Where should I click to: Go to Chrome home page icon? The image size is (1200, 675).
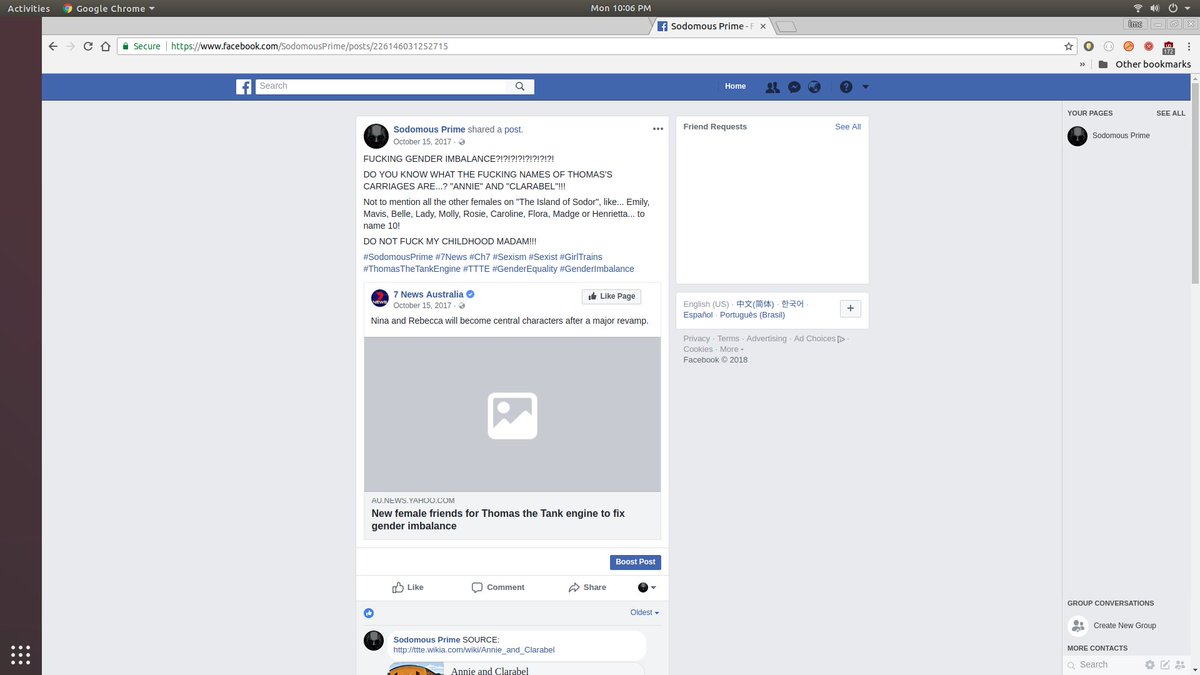(105, 46)
